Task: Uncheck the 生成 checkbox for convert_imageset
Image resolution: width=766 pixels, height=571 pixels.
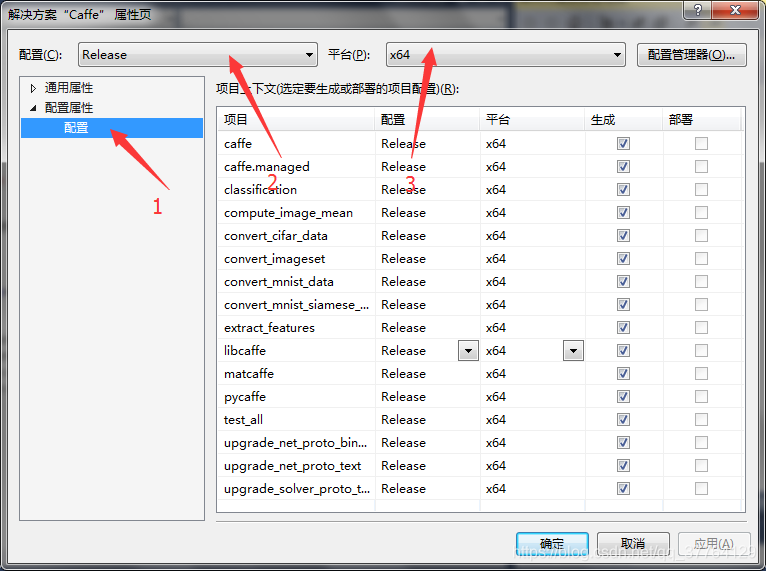Action: 623,258
